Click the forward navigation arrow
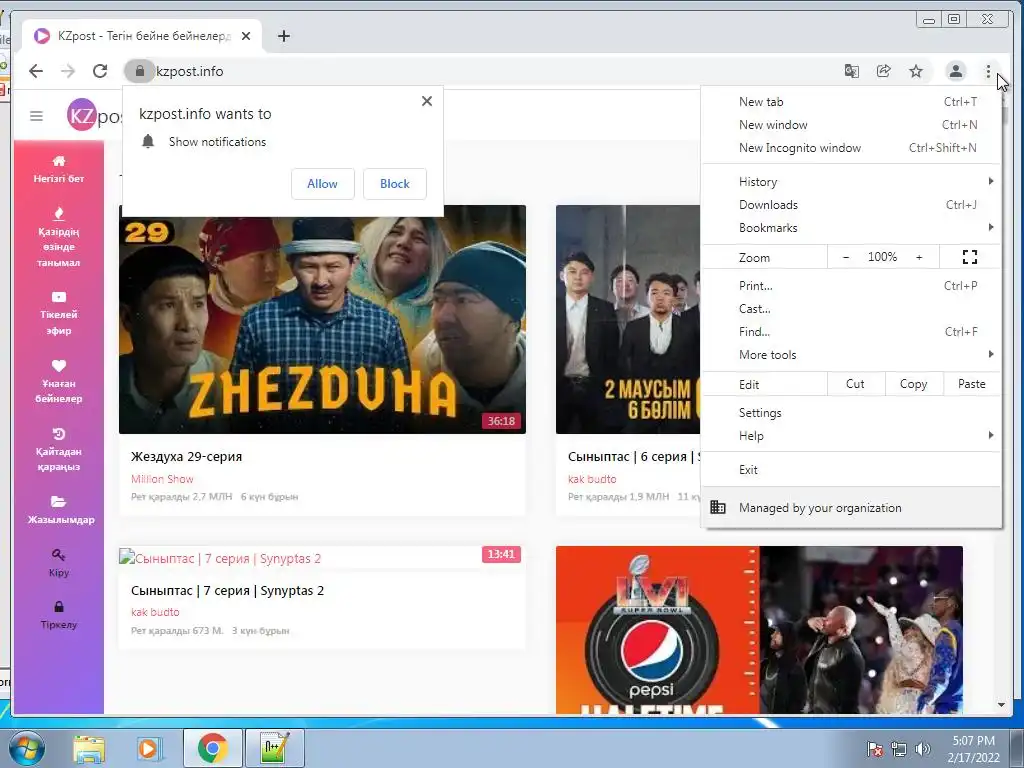This screenshot has width=1024, height=768. [x=68, y=71]
